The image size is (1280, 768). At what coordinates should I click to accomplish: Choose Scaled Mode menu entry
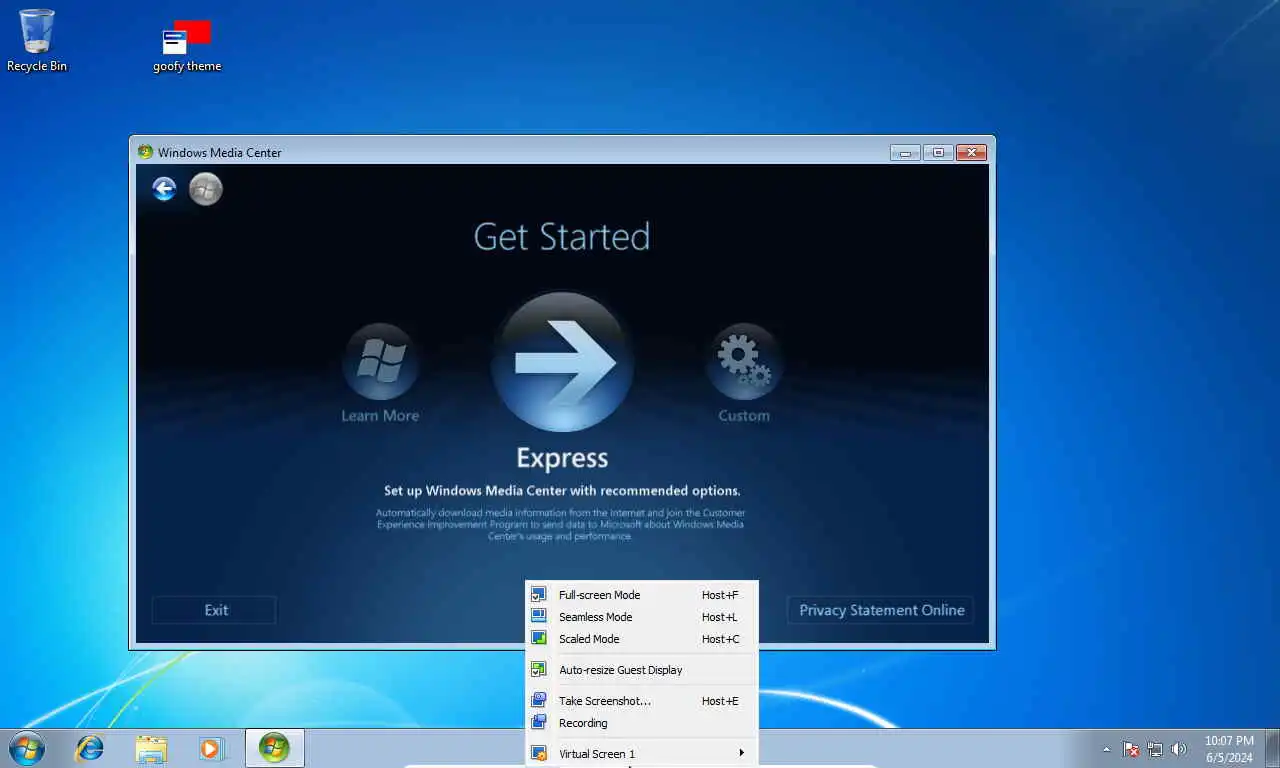pos(641,639)
